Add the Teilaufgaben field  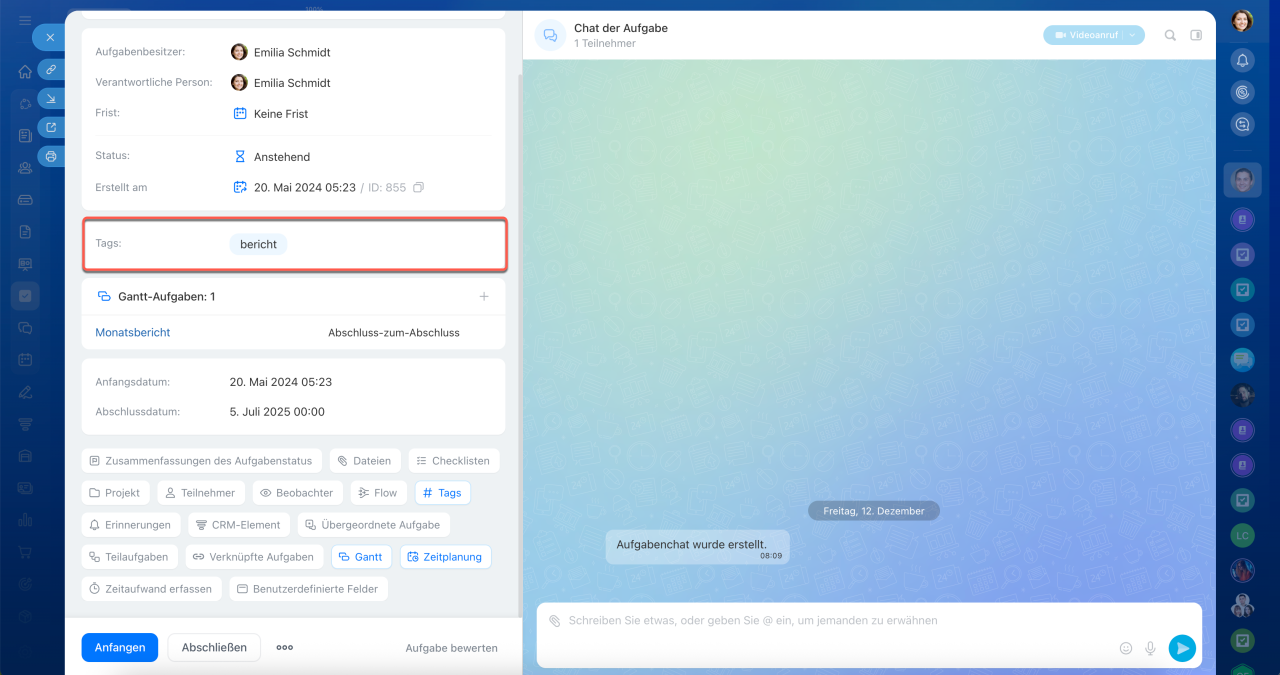tap(131, 557)
